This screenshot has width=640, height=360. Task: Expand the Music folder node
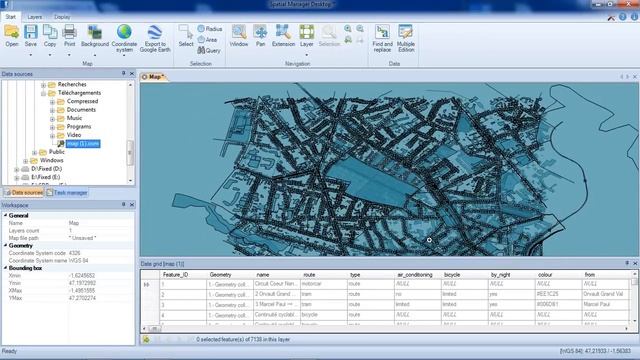tap(52, 119)
